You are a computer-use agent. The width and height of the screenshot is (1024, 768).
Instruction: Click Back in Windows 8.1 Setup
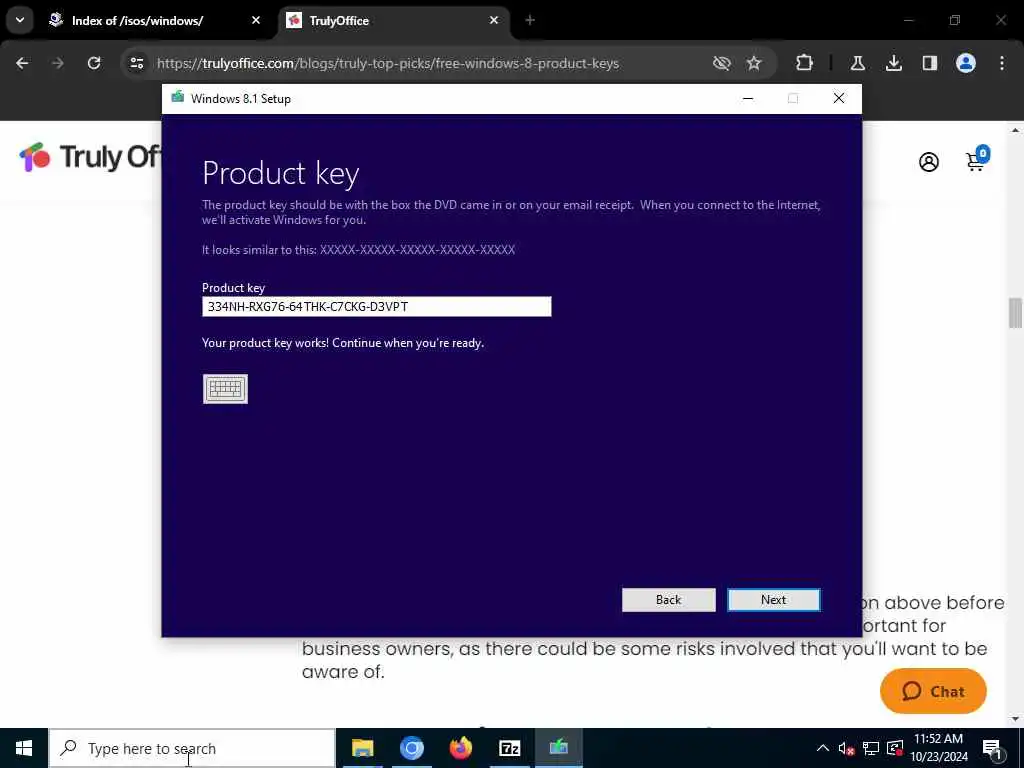point(669,600)
